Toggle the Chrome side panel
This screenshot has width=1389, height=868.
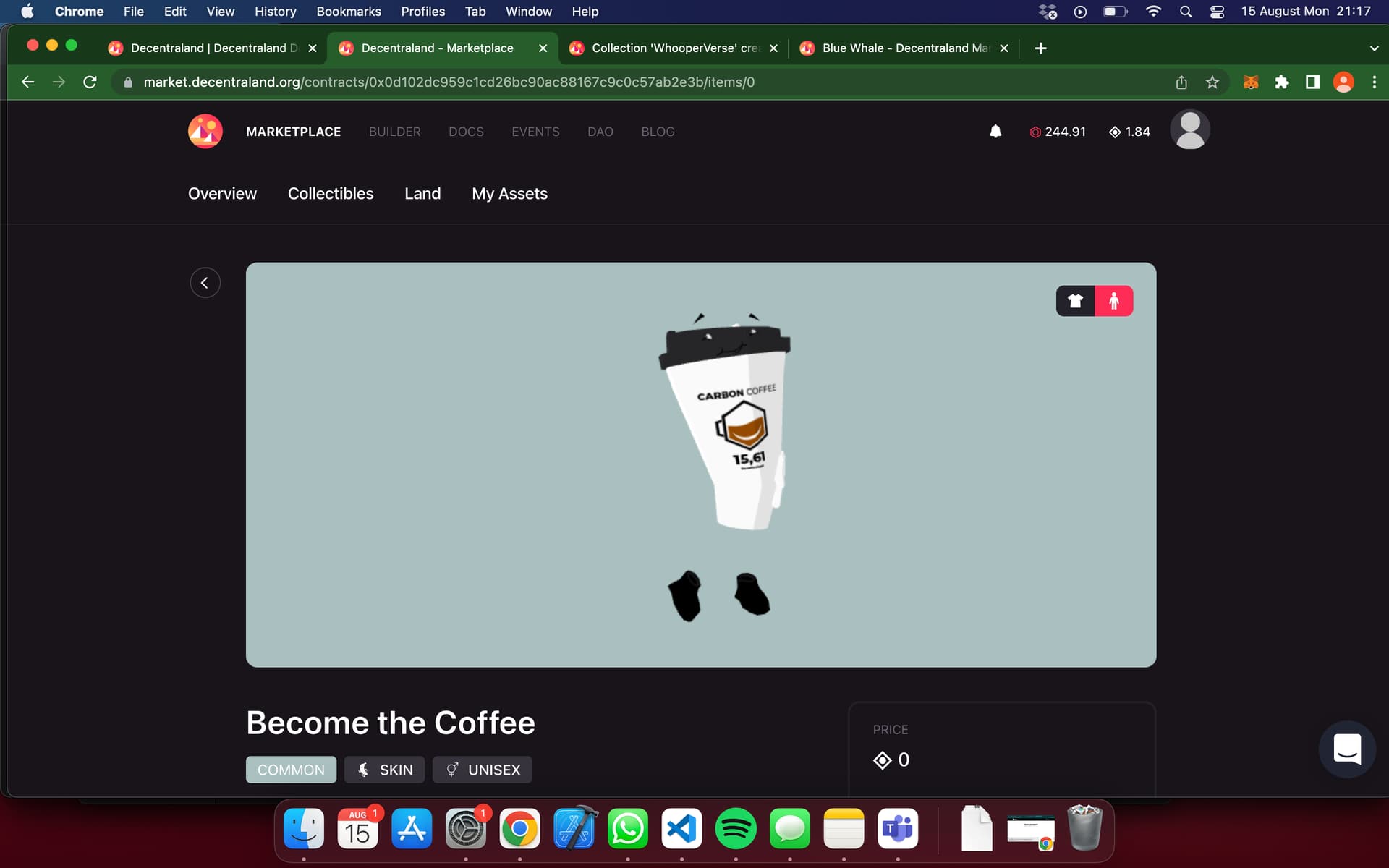pos(1312,82)
